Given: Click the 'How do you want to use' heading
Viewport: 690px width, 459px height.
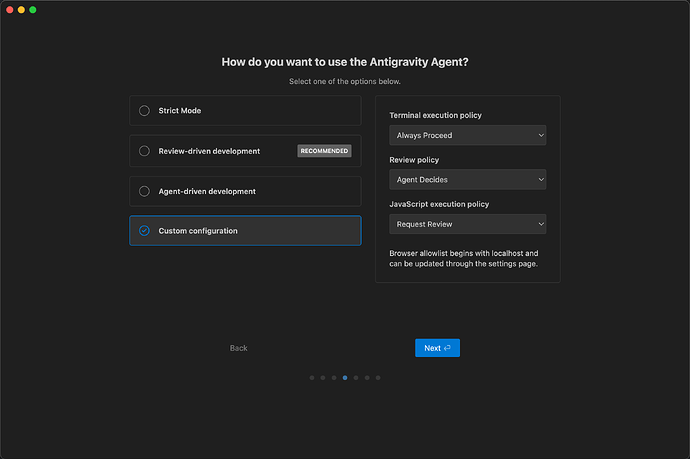Looking at the screenshot, I should pos(345,62).
